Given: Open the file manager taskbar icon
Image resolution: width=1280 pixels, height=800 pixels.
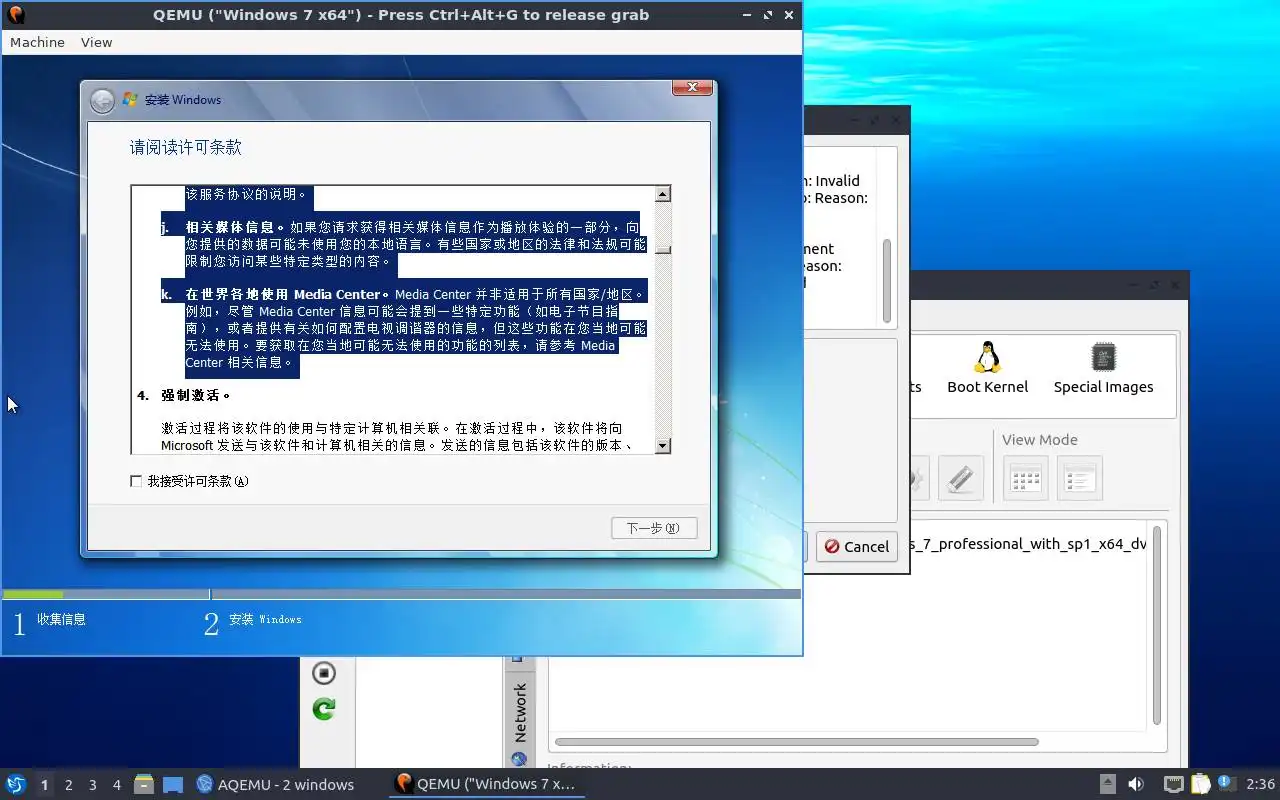Looking at the screenshot, I should pos(144,784).
